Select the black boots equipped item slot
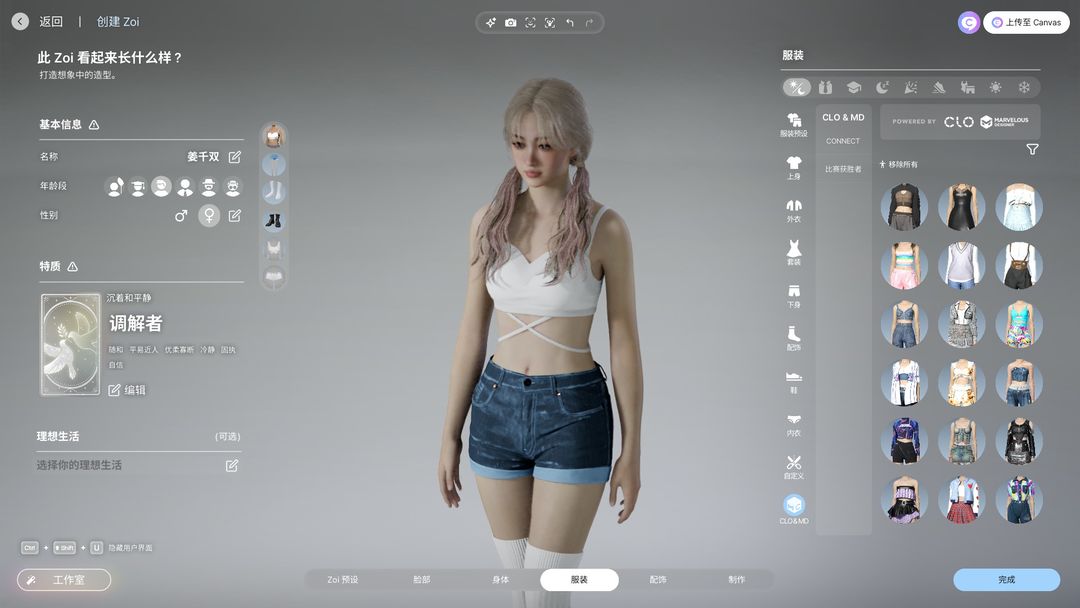 [274, 220]
